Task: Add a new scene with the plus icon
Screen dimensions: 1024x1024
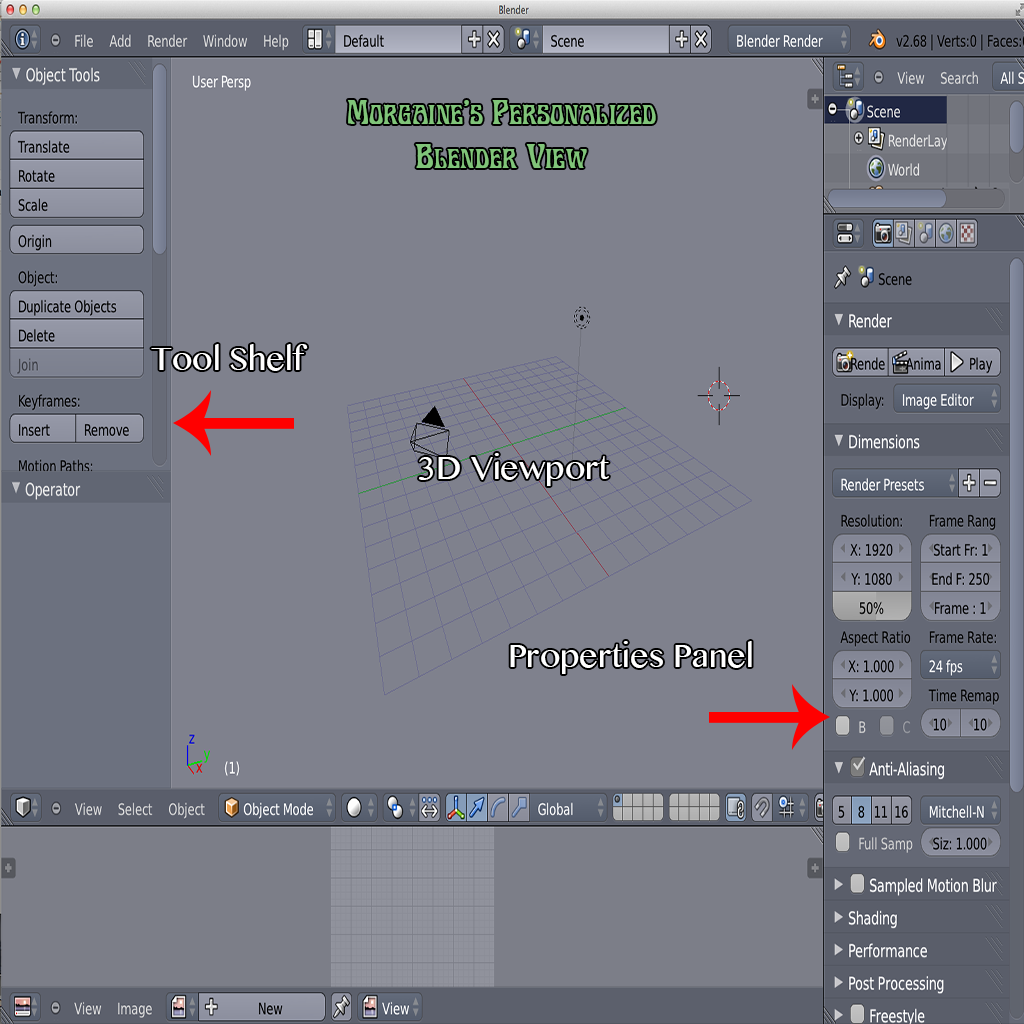Action: [x=680, y=40]
